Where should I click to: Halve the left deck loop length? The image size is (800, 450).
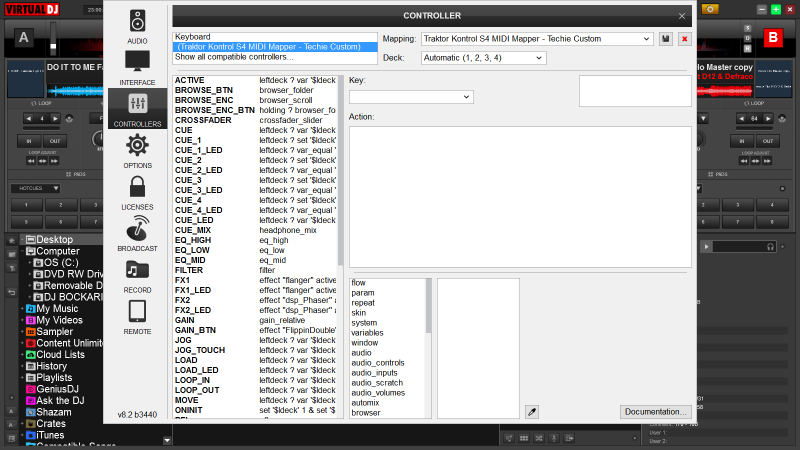click(x=29, y=118)
